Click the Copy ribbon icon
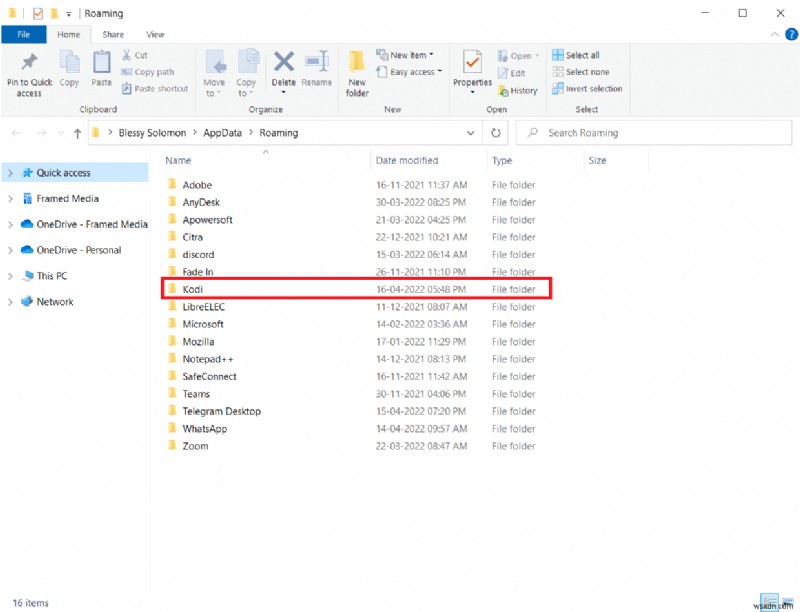Viewport: 800px width, 612px height. pyautogui.click(x=69, y=62)
